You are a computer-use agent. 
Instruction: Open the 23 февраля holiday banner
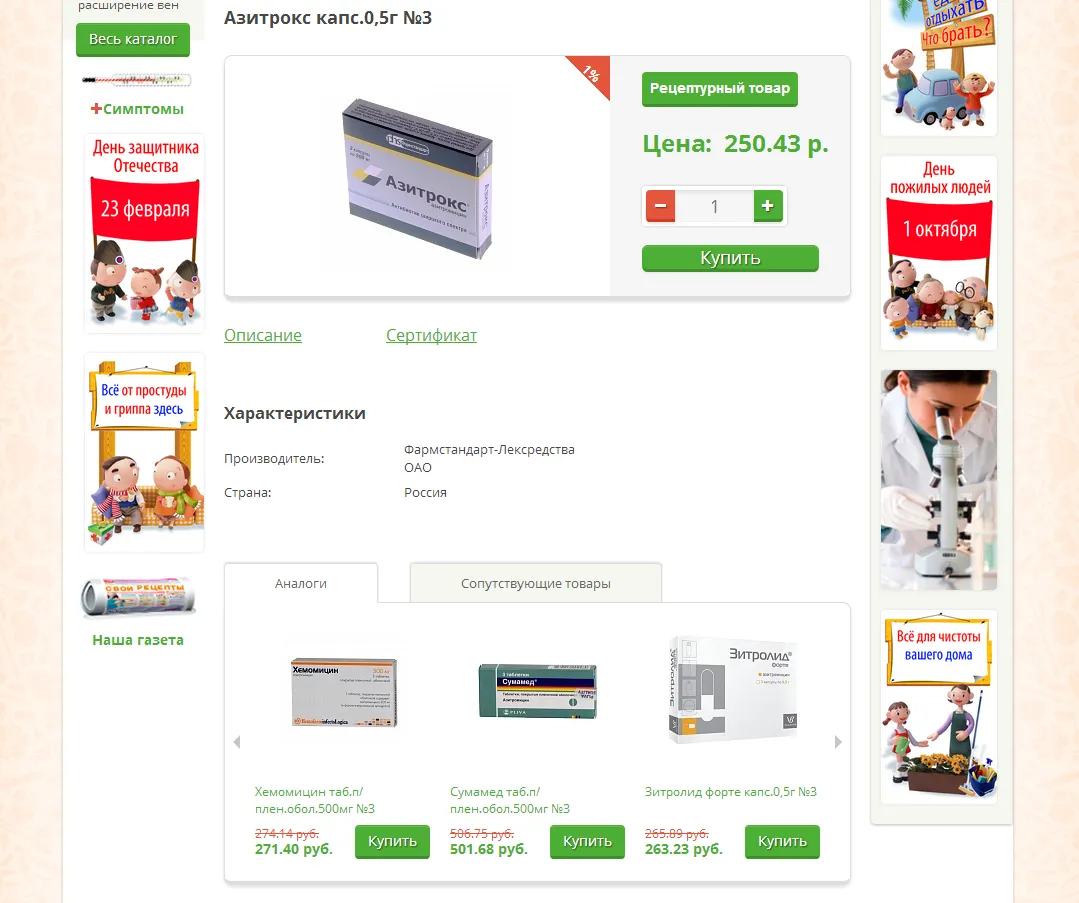coord(145,233)
